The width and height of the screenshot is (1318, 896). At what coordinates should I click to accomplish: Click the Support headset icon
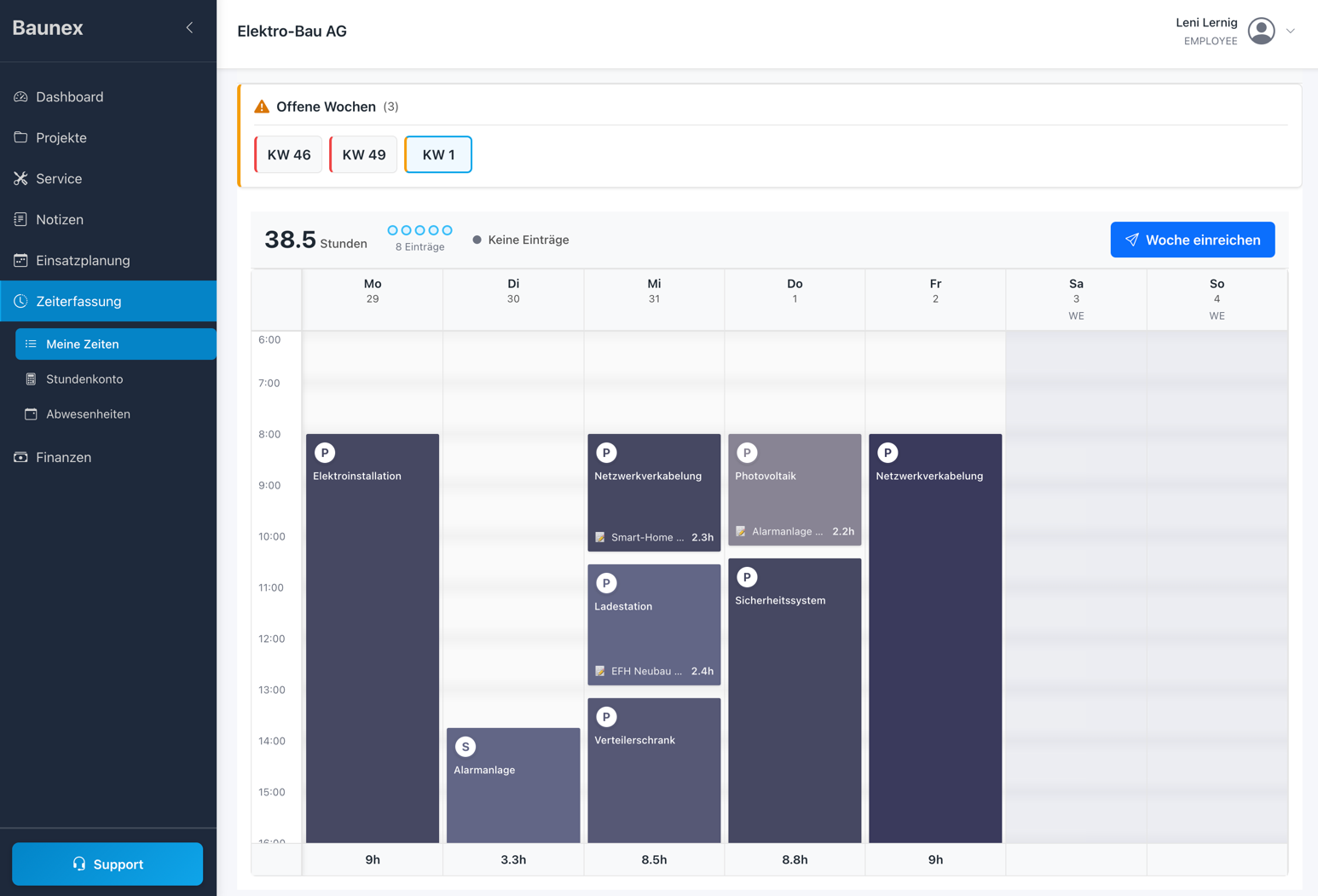pos(78,864)
